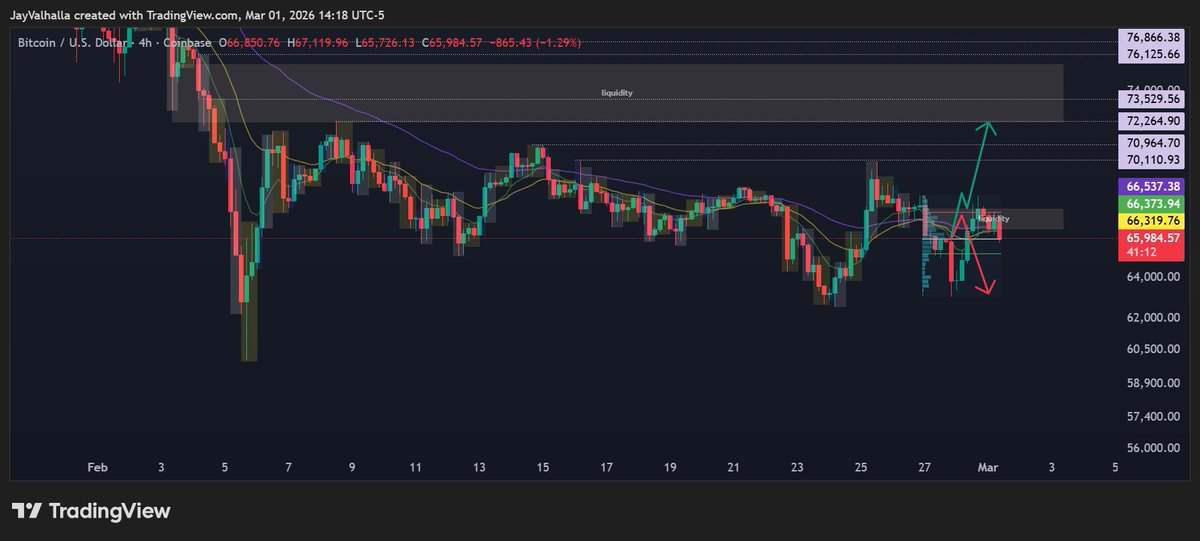
Task: Click the red 65,984.57 current price label
Action: click(x=1153, y=238)
